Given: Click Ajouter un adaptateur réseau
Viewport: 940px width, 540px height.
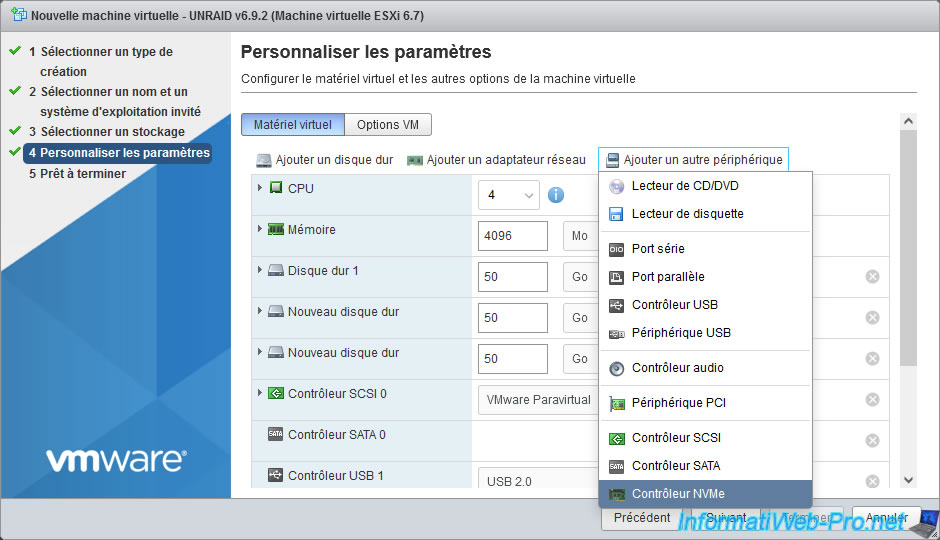Looking at the screenshot, I should point(496,160).
